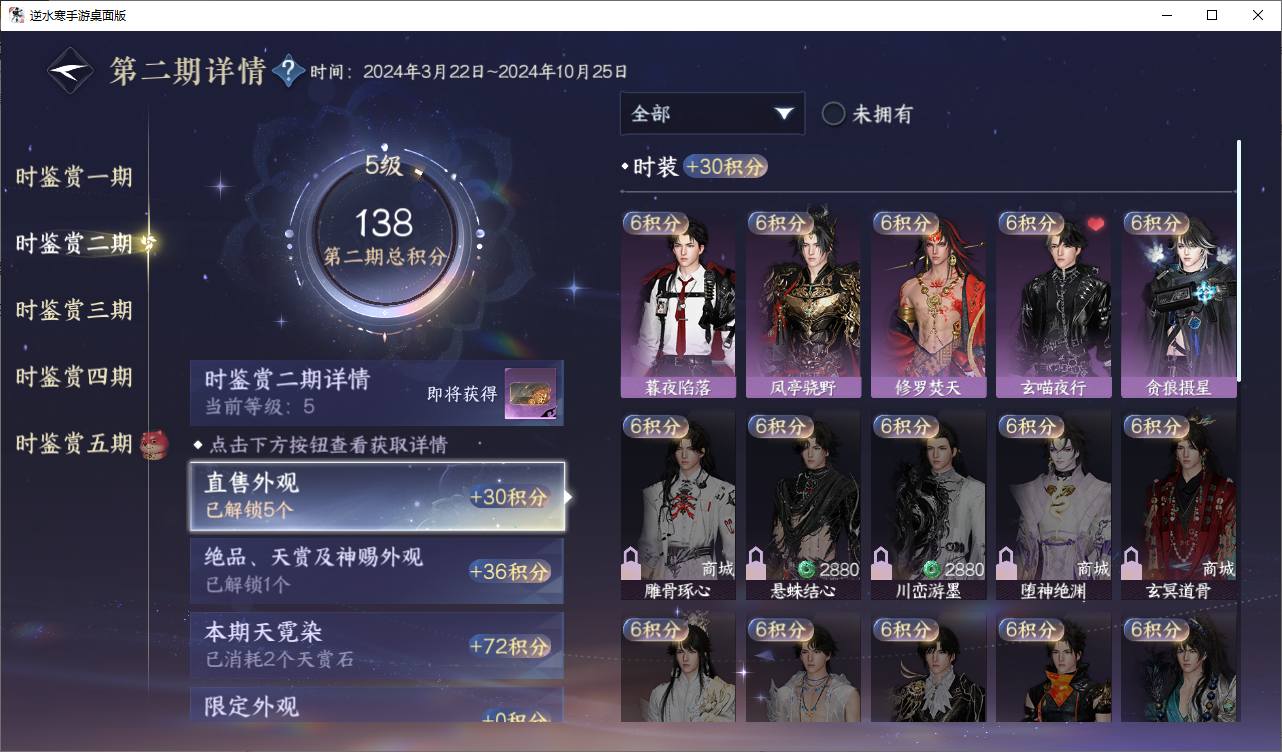Click the jade currency icon on 川峦游墨

[x=932, y=569]
